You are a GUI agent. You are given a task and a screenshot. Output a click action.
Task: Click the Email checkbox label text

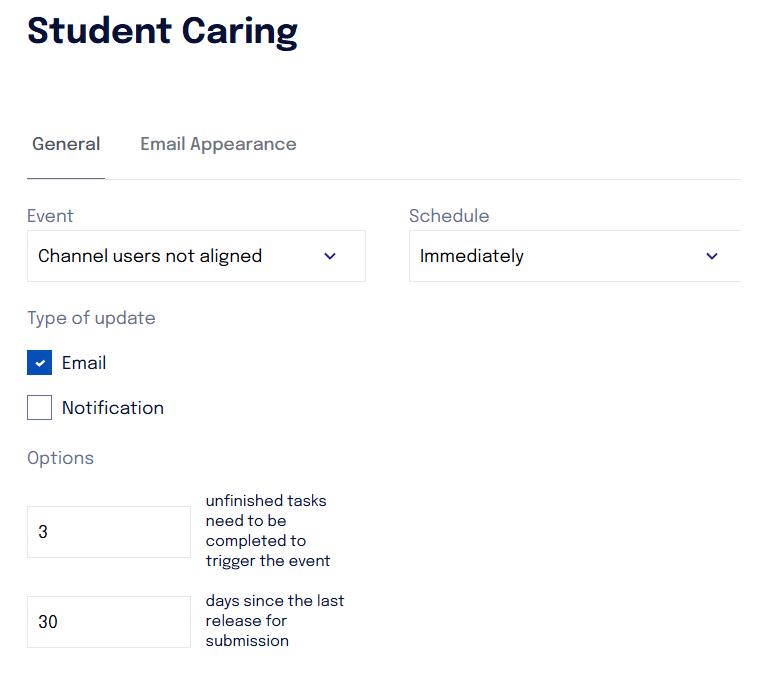tap(84, 363)
